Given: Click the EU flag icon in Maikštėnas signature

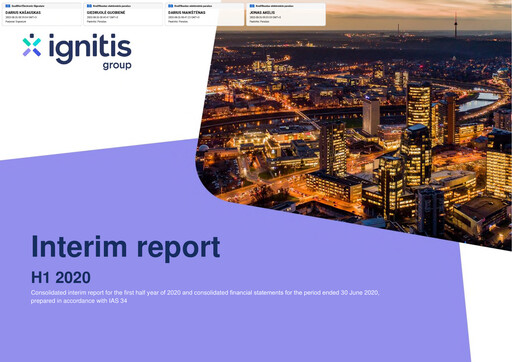Looking at the screenshot, I should point(170,6).
